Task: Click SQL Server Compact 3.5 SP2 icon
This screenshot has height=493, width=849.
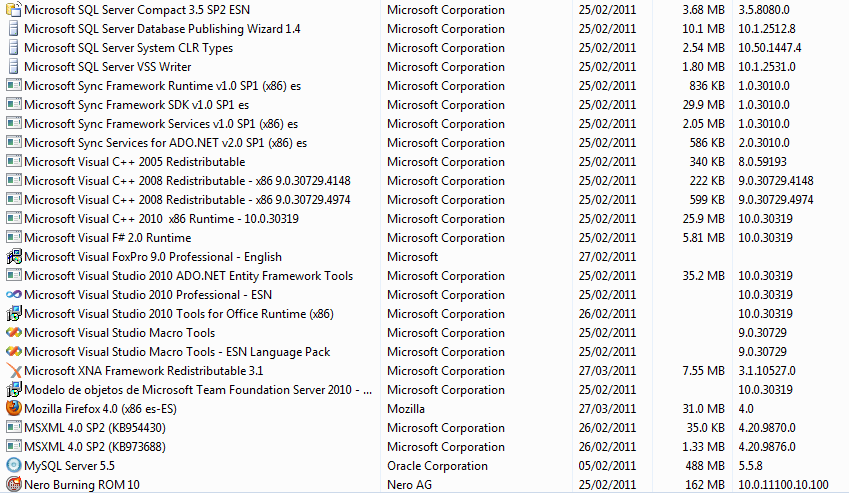Action: (x=14, y=9)
